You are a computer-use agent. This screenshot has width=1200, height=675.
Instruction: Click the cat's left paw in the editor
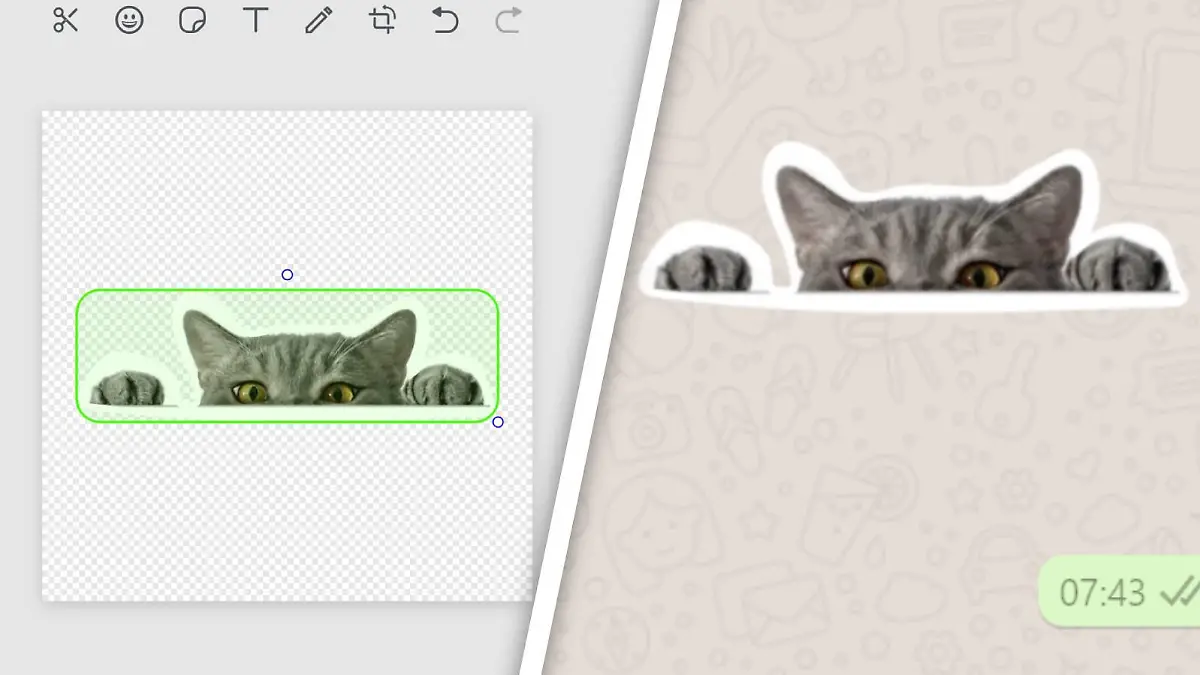click(x=127, y=389)
